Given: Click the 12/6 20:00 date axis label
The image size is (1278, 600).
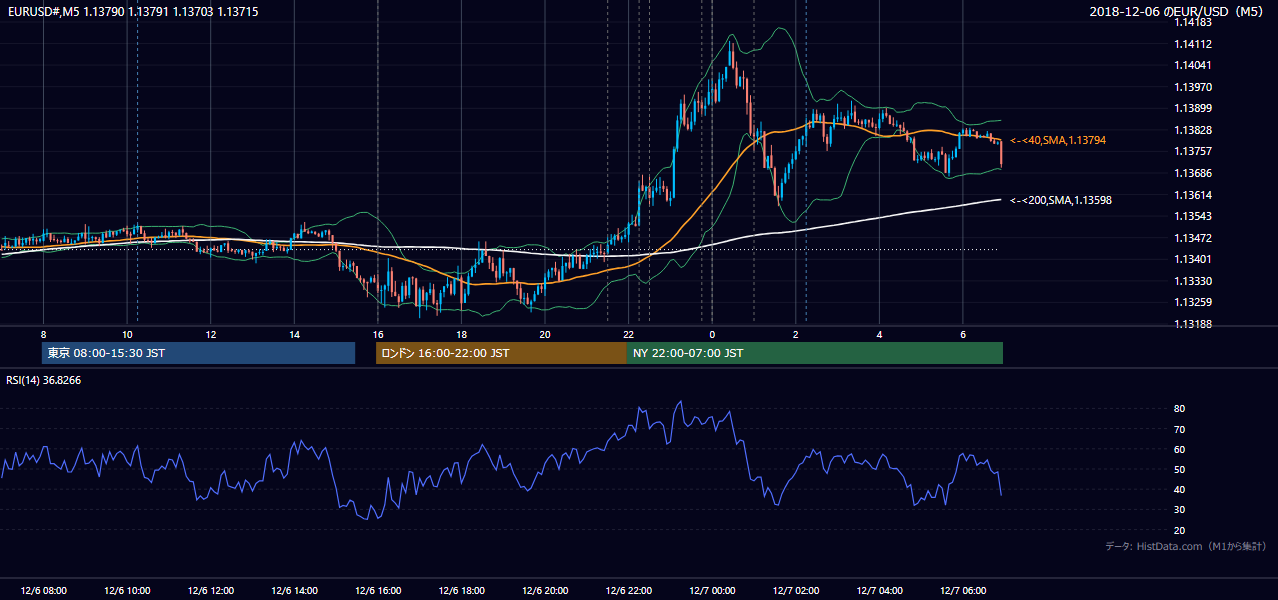Looking at the screenshot, I should click(545, 590).
